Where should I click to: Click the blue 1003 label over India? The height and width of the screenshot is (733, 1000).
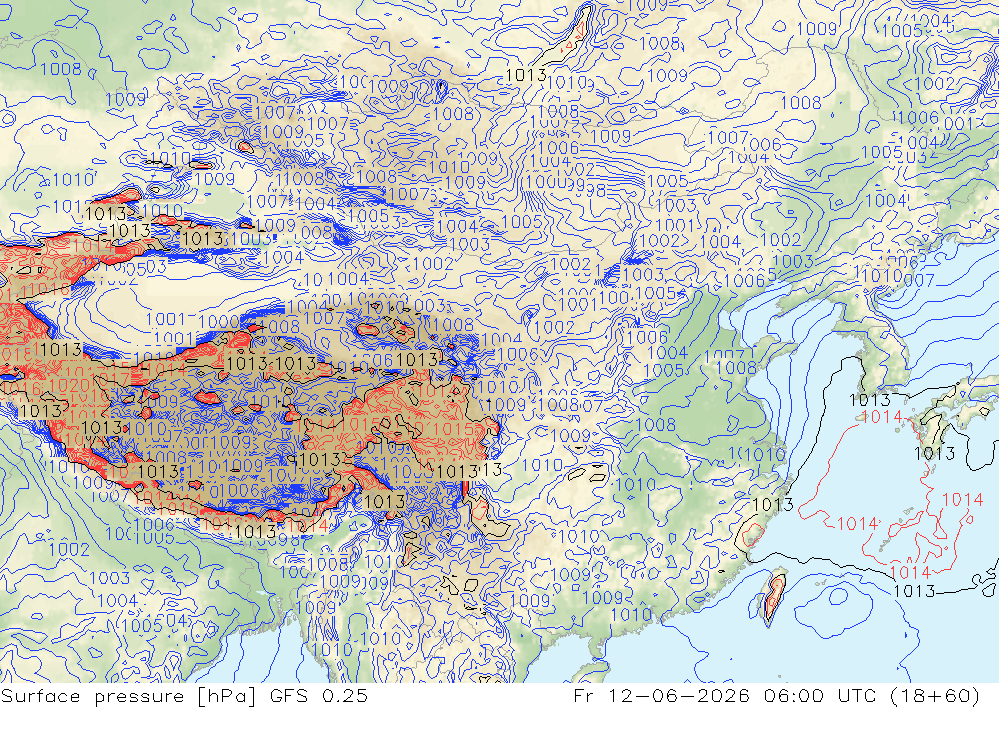tap(110, 579)
